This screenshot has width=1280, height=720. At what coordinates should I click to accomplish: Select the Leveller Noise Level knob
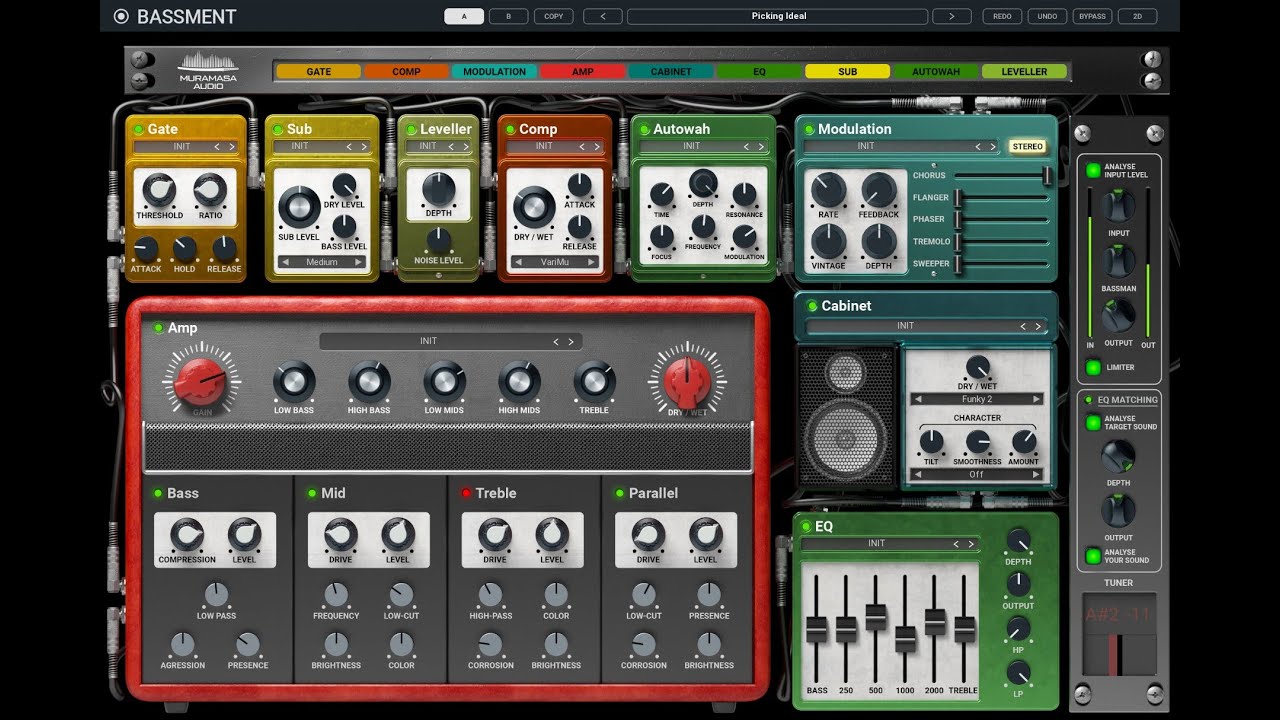pyautogui.click(x=438, y=240)
